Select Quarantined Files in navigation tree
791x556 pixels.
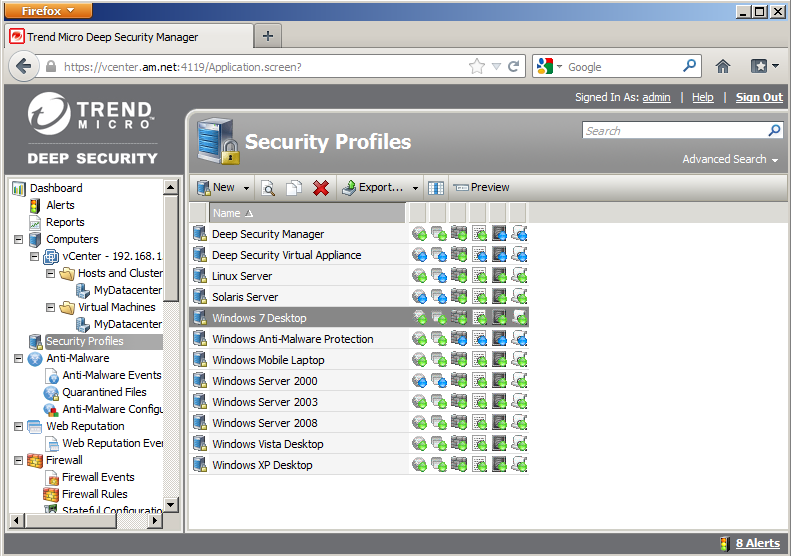coord(104,392)
